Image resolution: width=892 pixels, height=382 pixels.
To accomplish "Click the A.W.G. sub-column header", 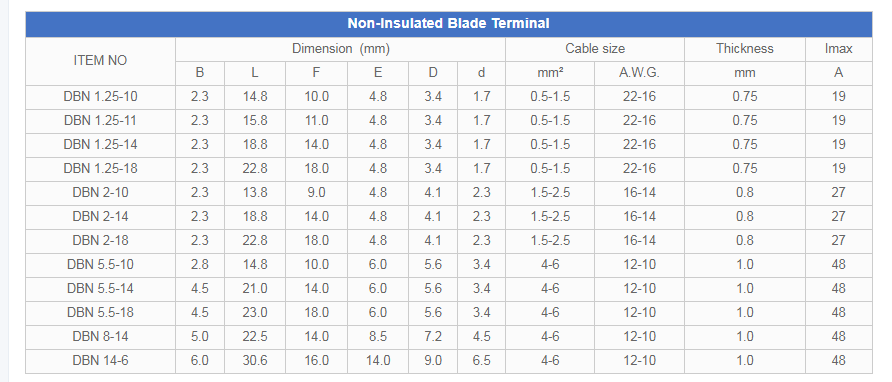I will tap(639, 73).
